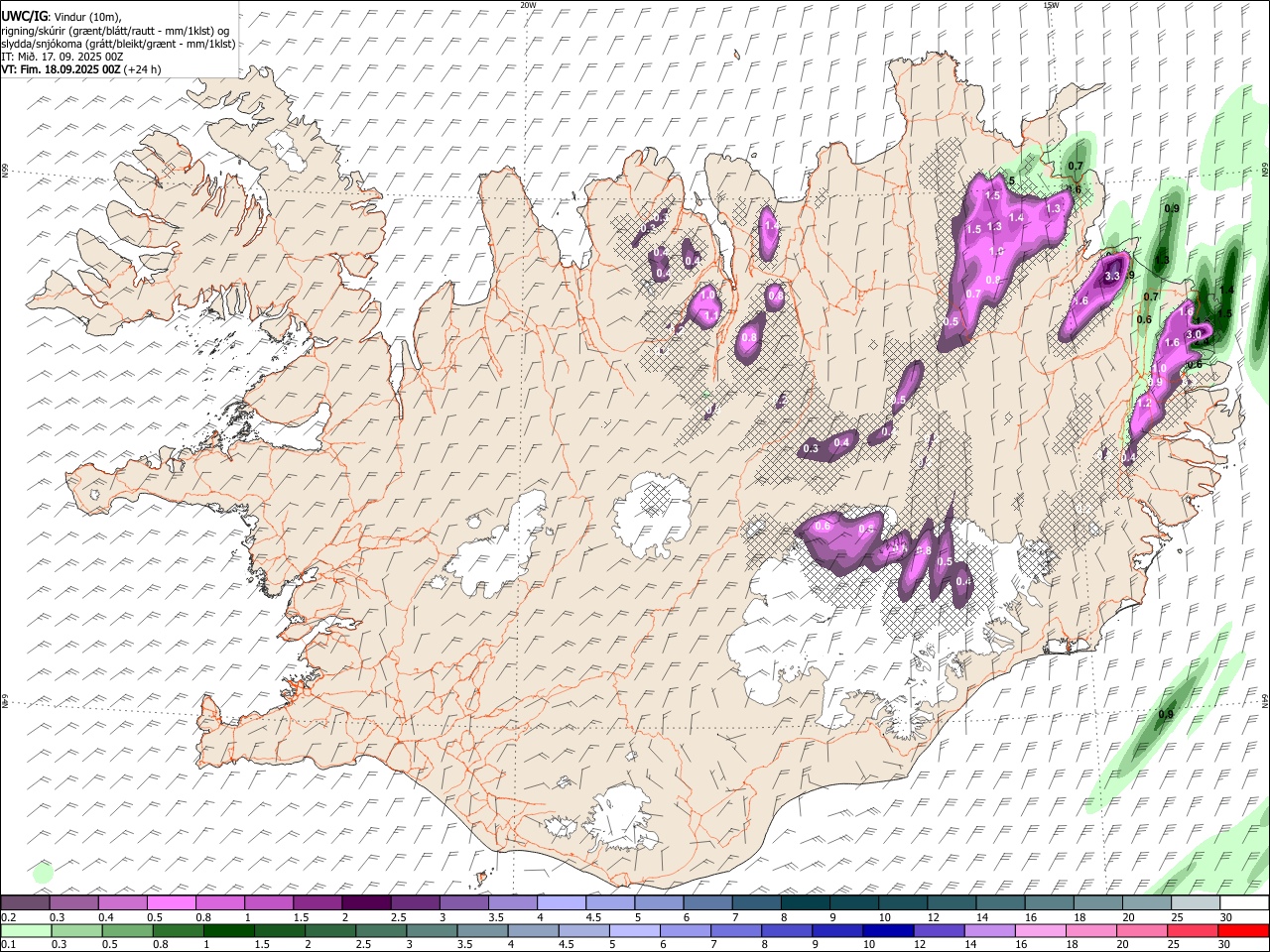Image resolution: width=1270 pixels, height=952 pixels.
Task: Click the bright red 30+ rain scale swatch
Action: click(x=1243, y=931)
